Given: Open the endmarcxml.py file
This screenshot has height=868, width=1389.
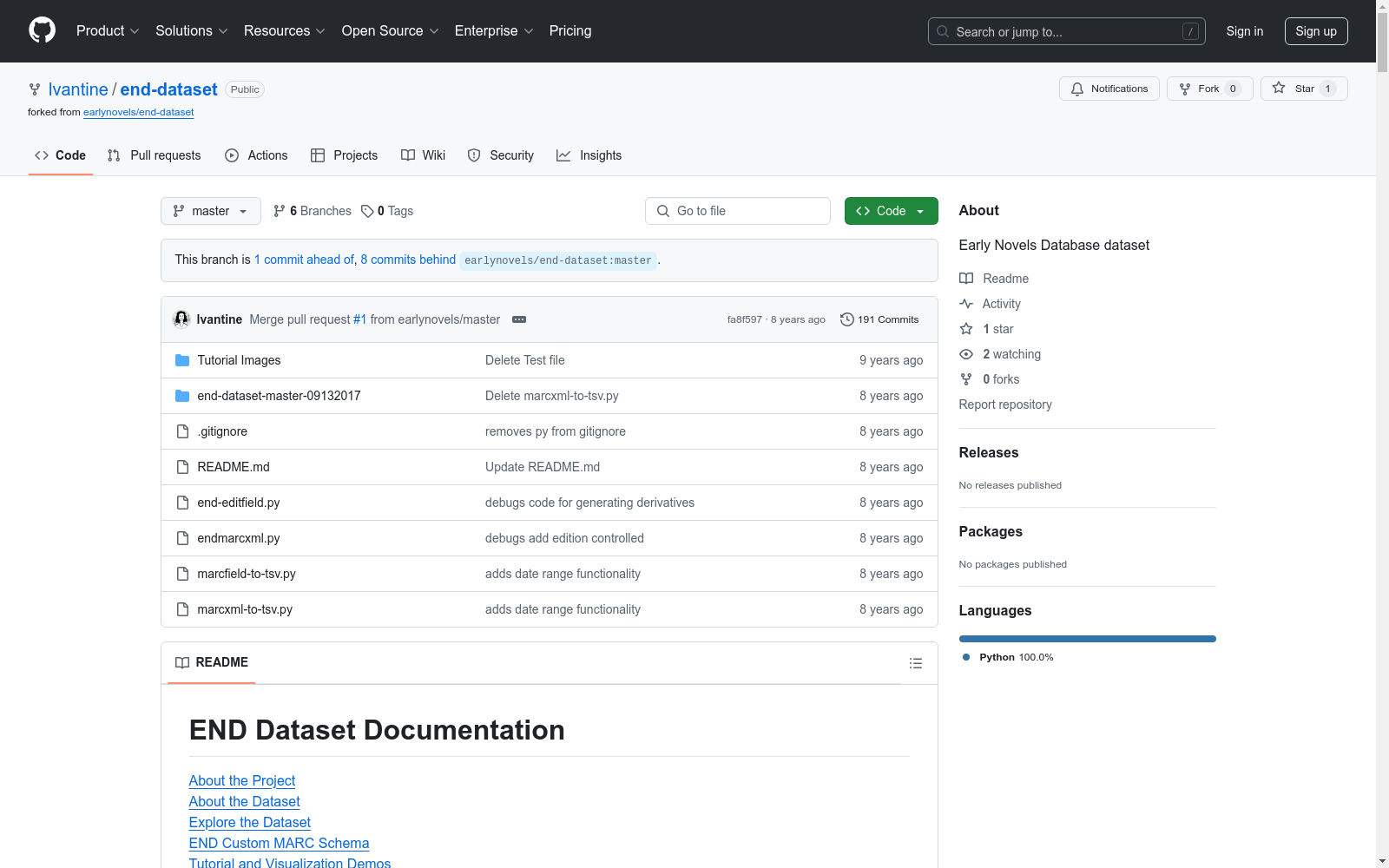Looking at the screenshot, I should 239,538.
